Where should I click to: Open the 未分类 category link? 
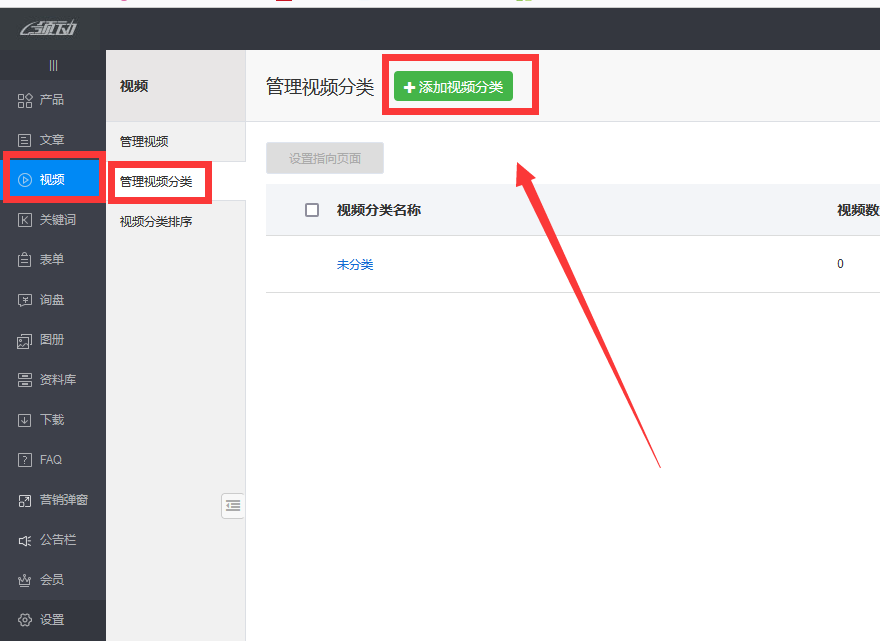point(355,265)
